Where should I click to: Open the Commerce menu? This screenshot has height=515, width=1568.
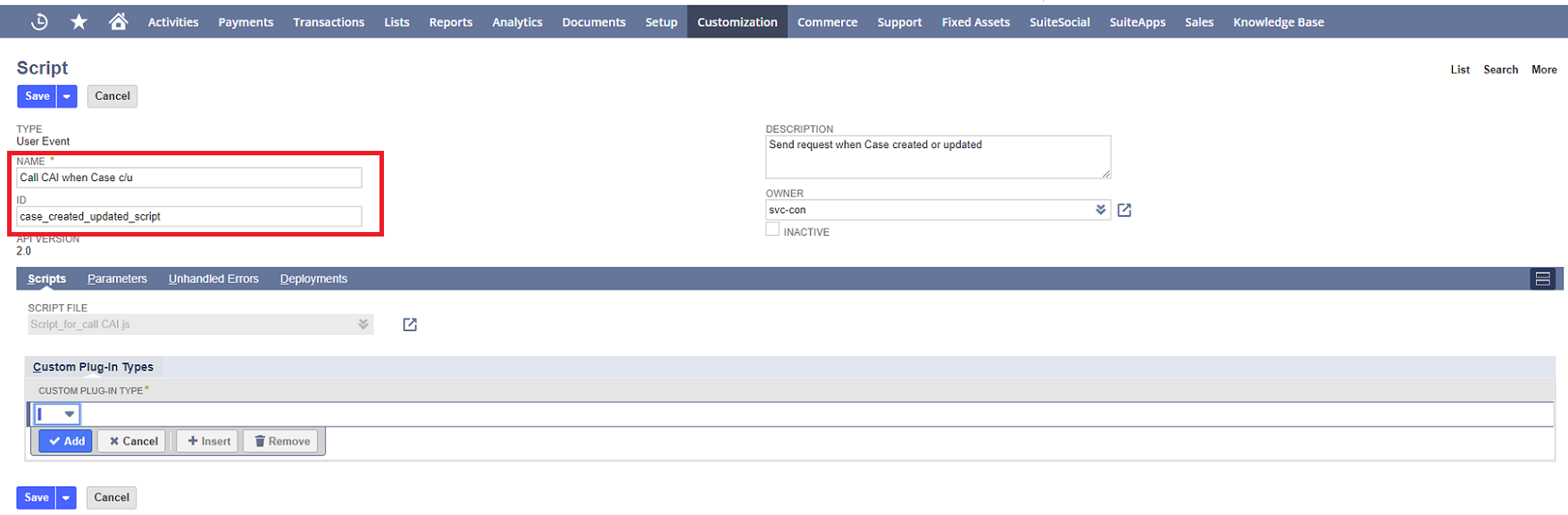827,22
